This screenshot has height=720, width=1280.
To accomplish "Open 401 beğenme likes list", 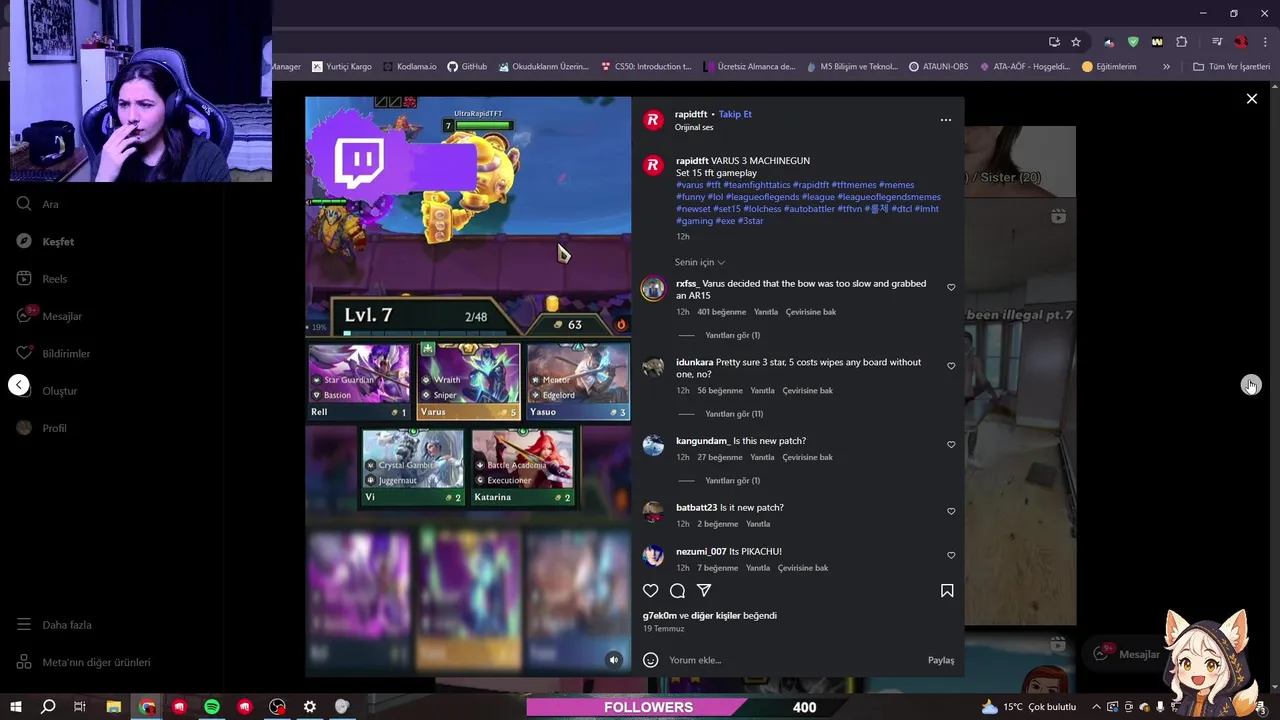I will 722,312.
